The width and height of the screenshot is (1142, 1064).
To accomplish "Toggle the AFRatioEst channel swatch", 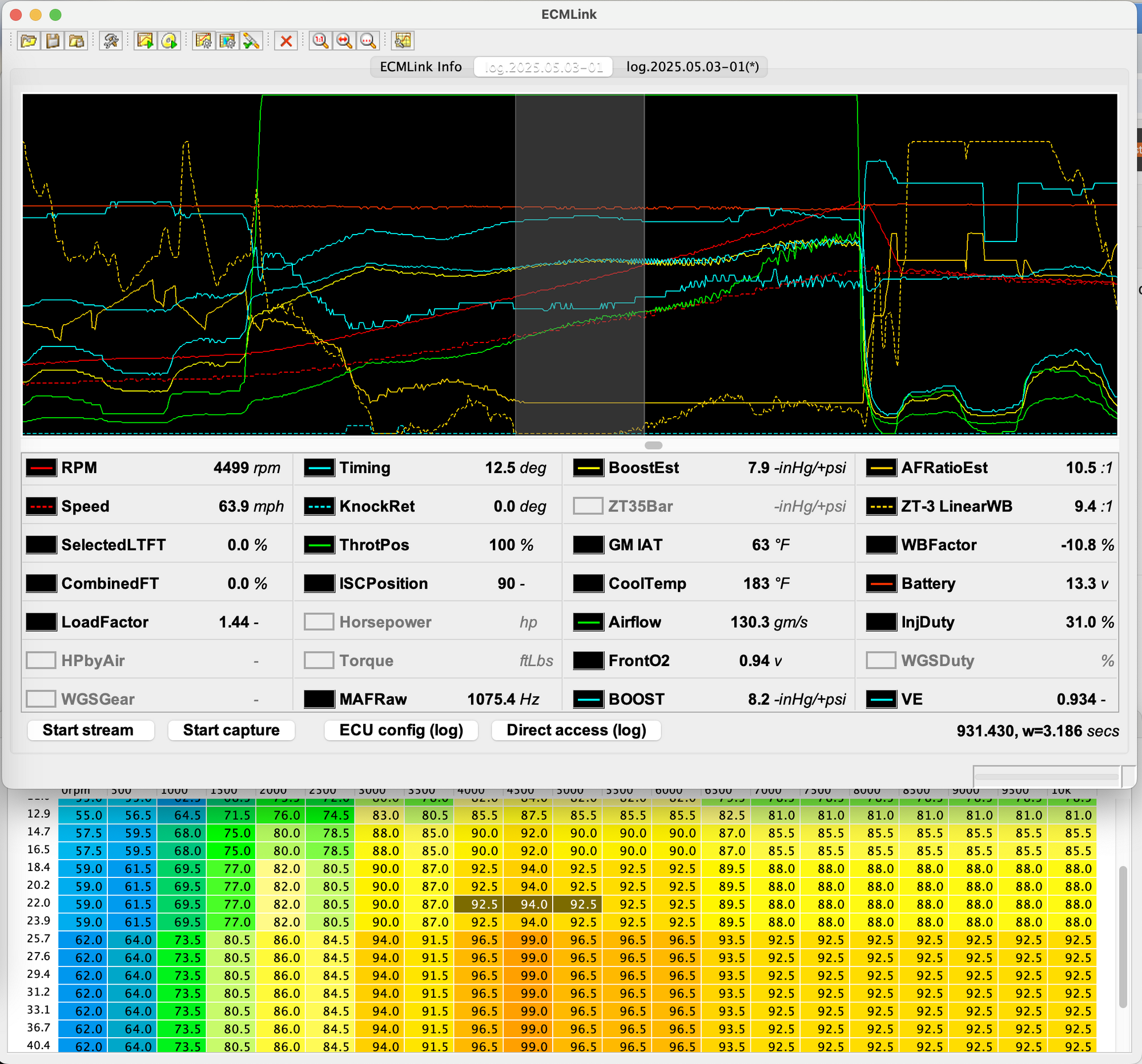I will (881, 468).
